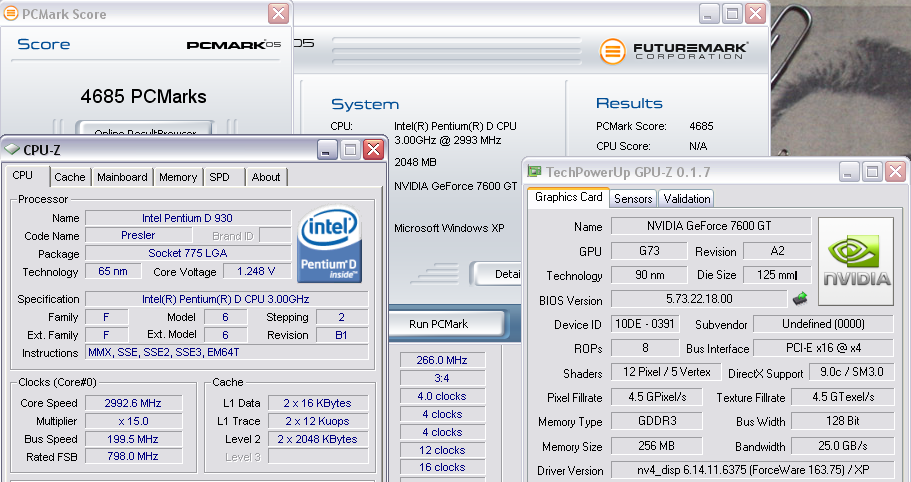Close the CPU-Z window
Image resolution: width=911 pixels, height=482 pixels.
(x=374, y=150)
